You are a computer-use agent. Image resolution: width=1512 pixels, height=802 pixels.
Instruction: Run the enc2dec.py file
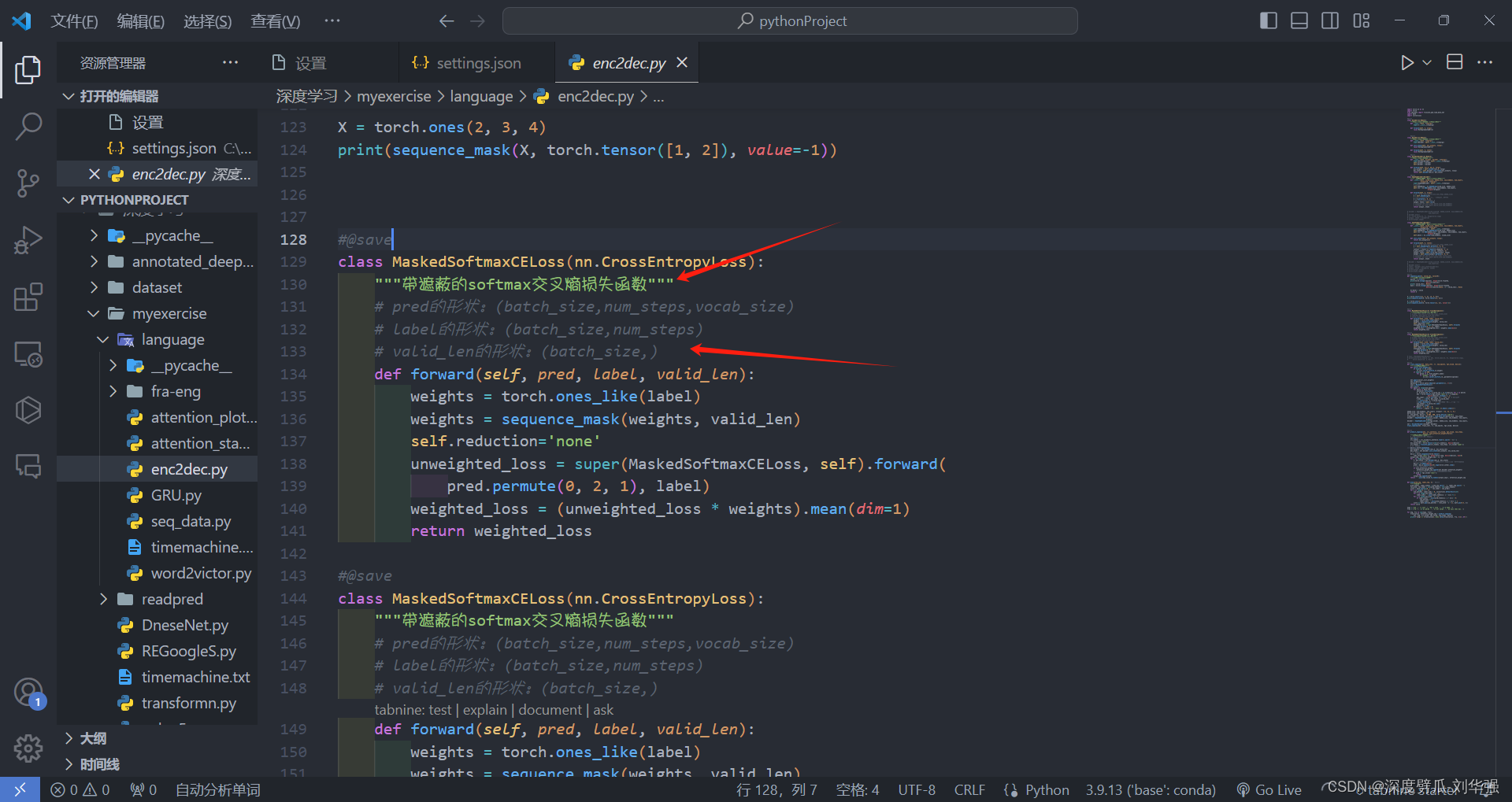[1407, 62]
